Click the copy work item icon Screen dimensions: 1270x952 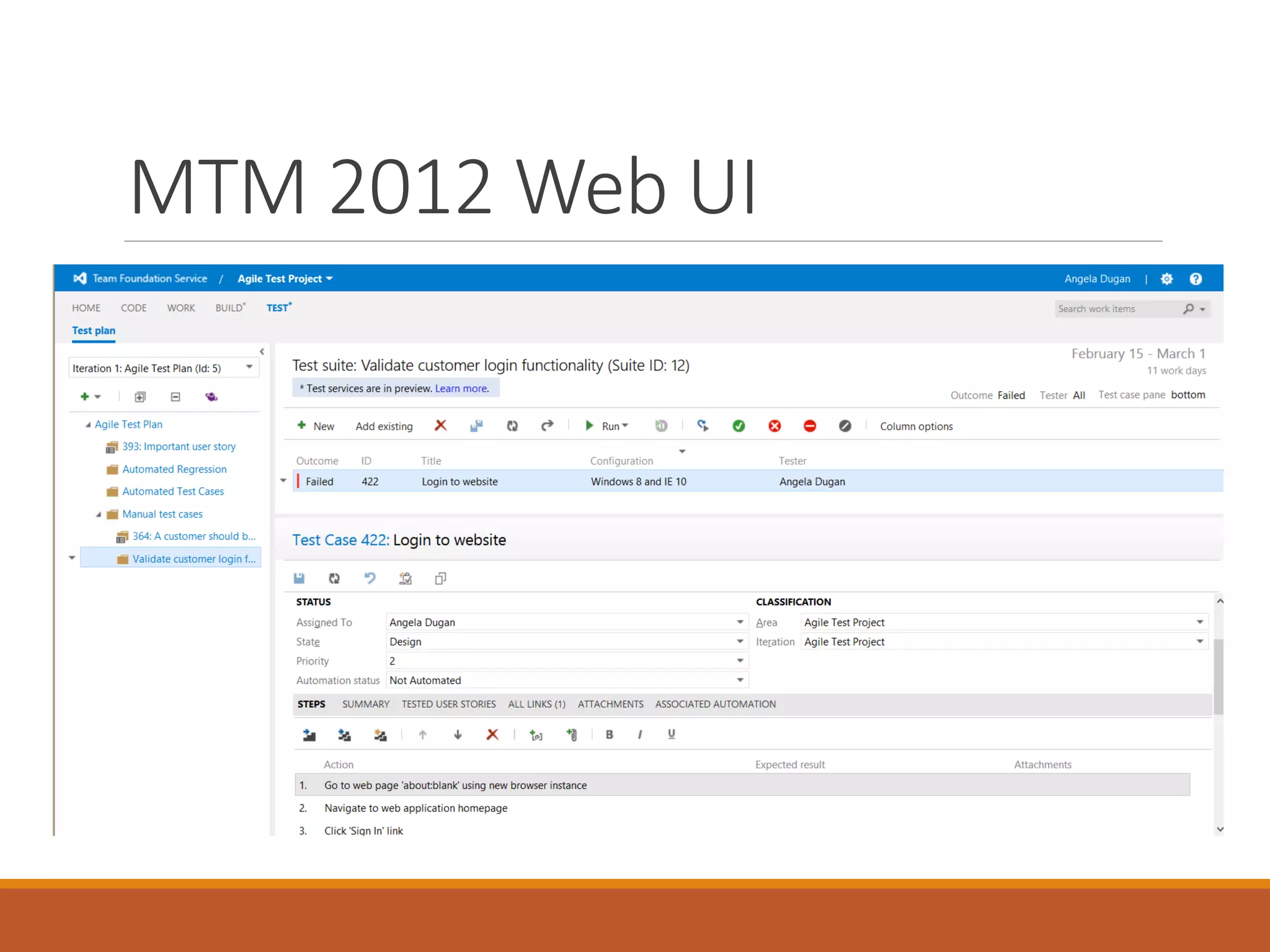441,578
